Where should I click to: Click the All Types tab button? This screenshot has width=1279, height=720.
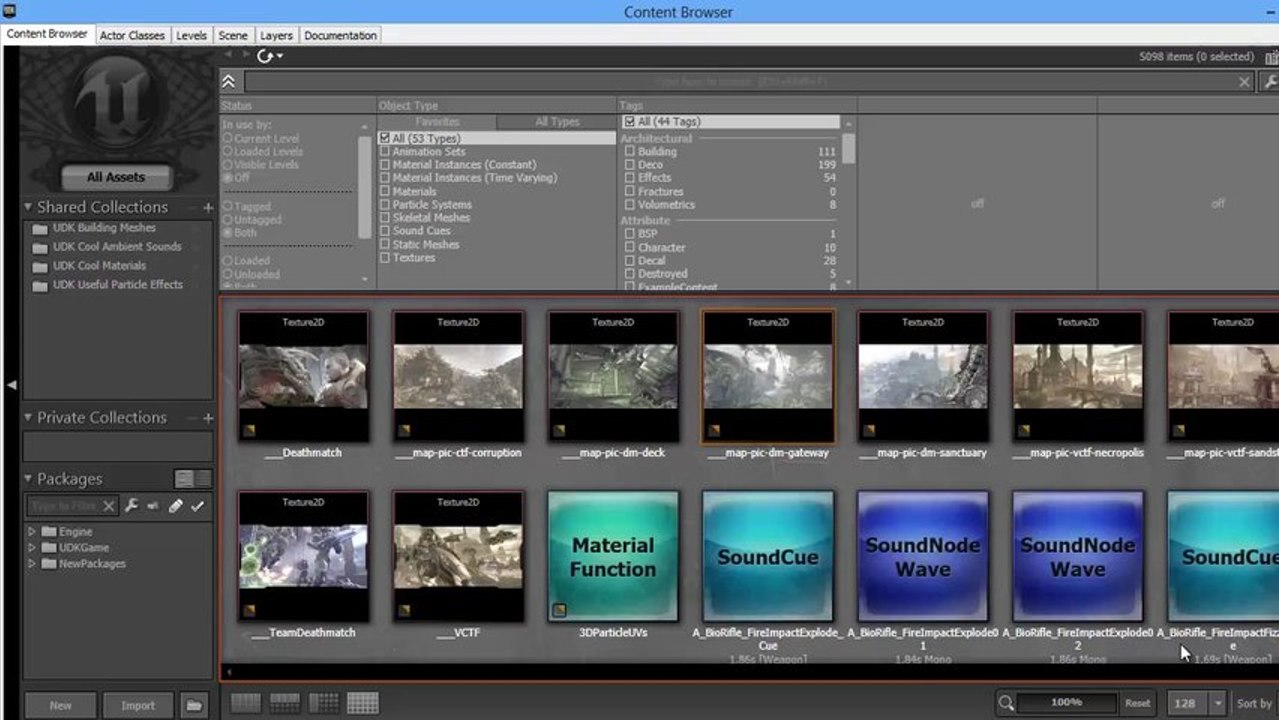pos(557,122)
